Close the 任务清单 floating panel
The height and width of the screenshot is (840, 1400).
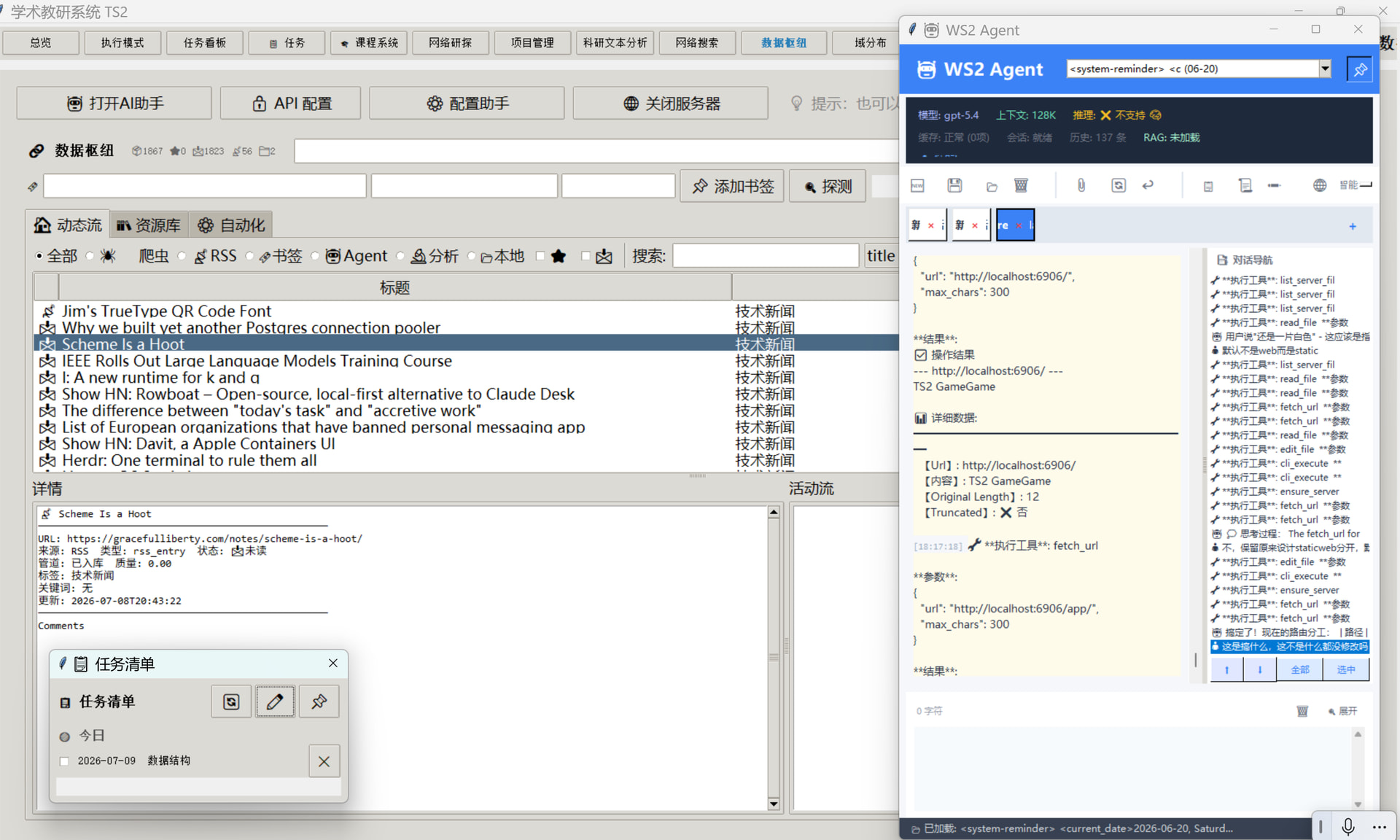pos(333,663)
